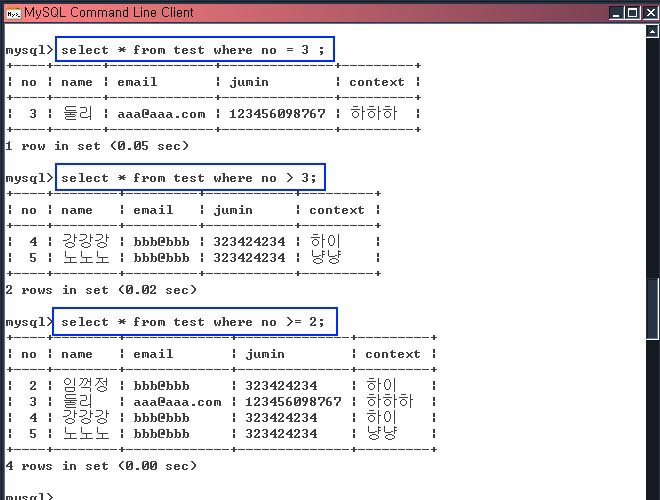The height and width of the screenshot is (500, 660).
Task: Click 'jumin' header in the first table
Action: click(x=249, y=82)
